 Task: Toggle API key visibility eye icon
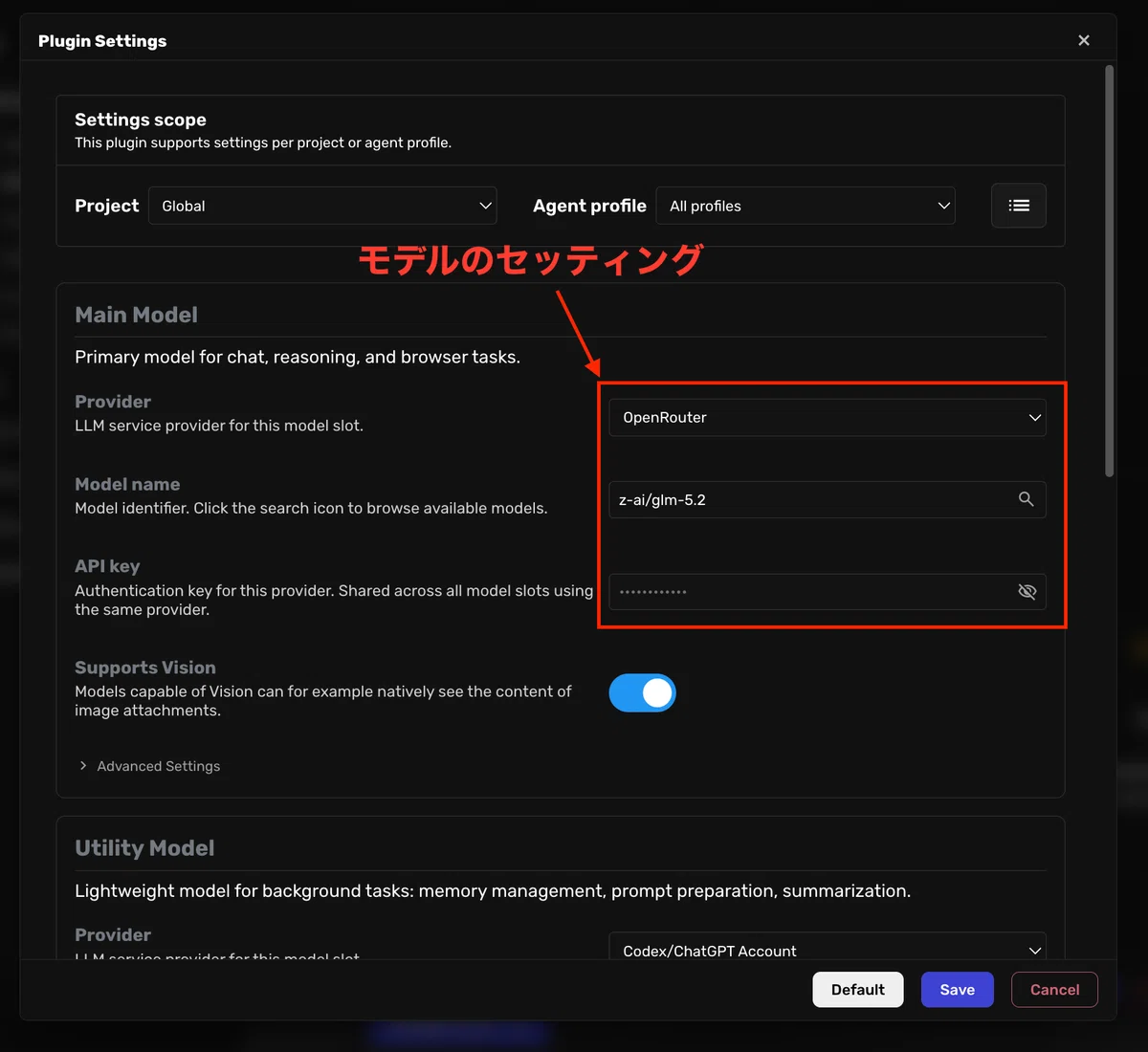(x=1027, y=592)
